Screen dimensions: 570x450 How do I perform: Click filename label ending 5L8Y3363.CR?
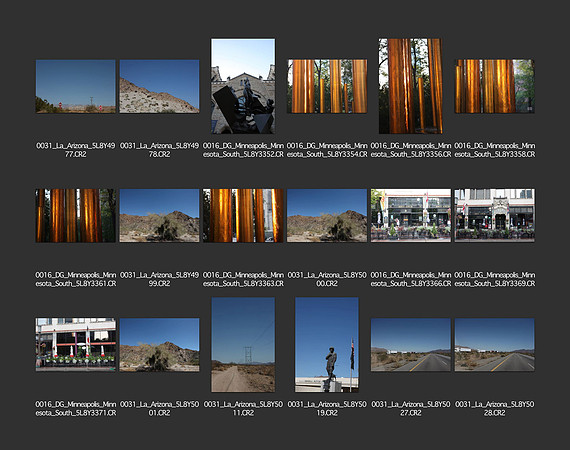pyautogui.click(x=243, y=279)
